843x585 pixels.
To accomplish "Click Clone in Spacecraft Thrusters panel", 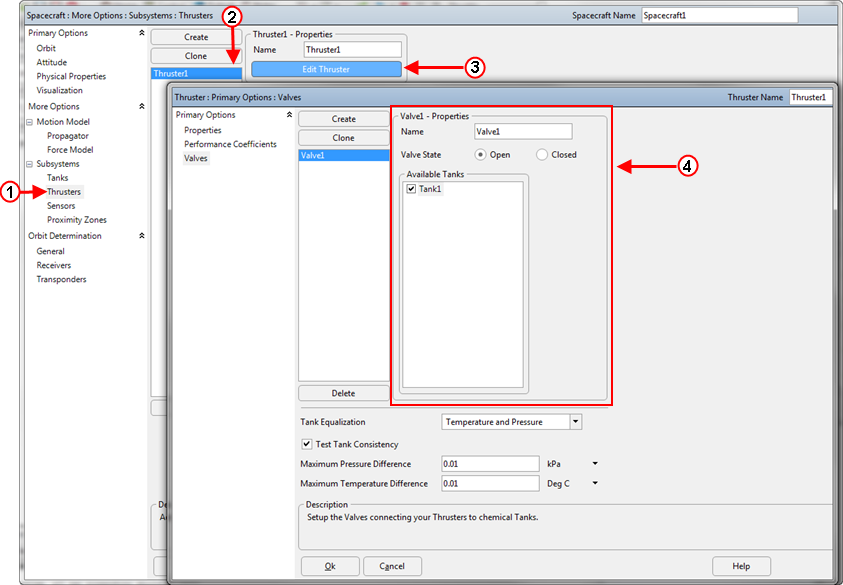I will (196, 56).
